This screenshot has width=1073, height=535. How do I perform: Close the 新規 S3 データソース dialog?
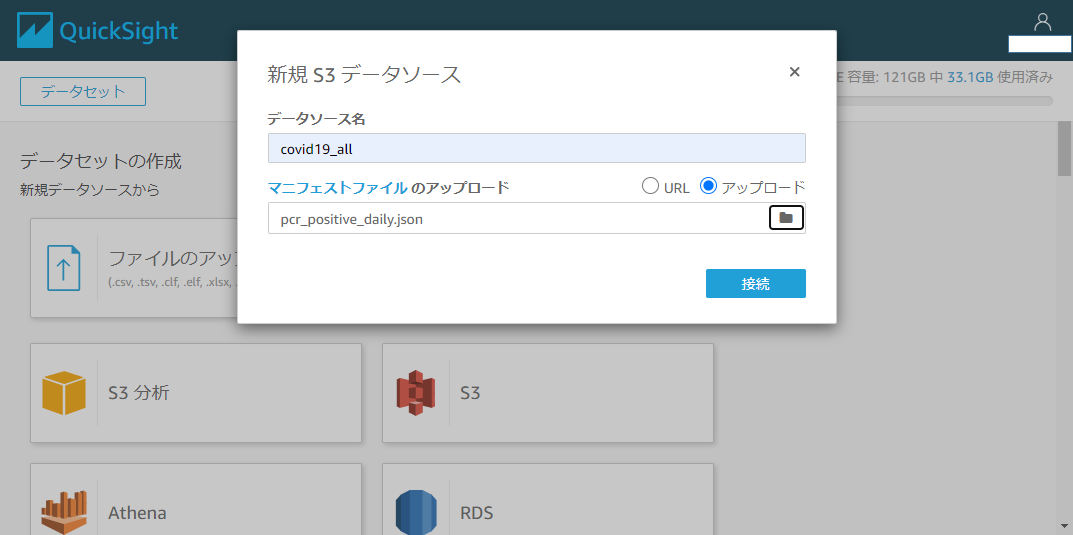[794, 72]
